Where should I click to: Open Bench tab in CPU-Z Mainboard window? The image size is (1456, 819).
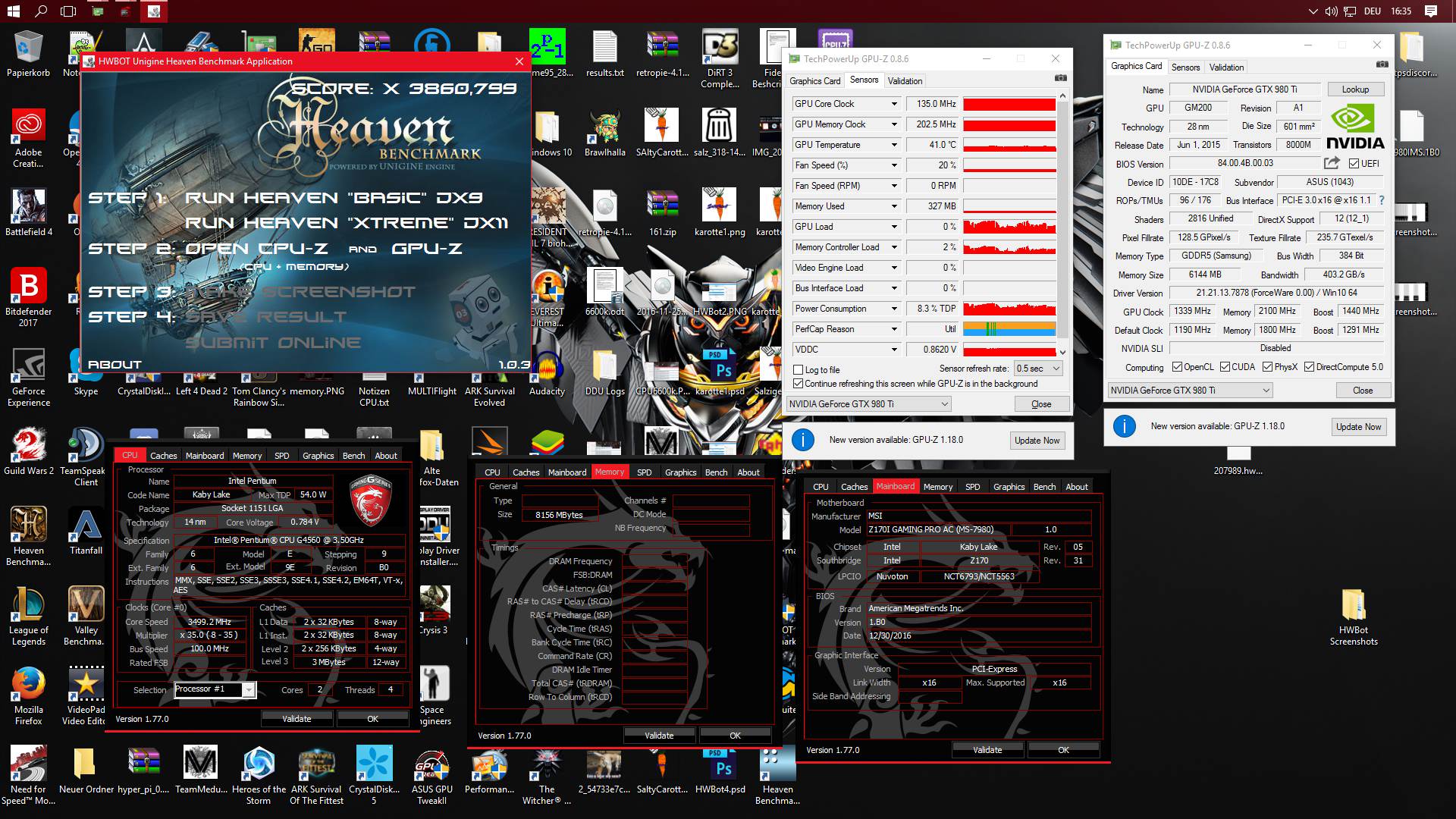[1044, 487]
